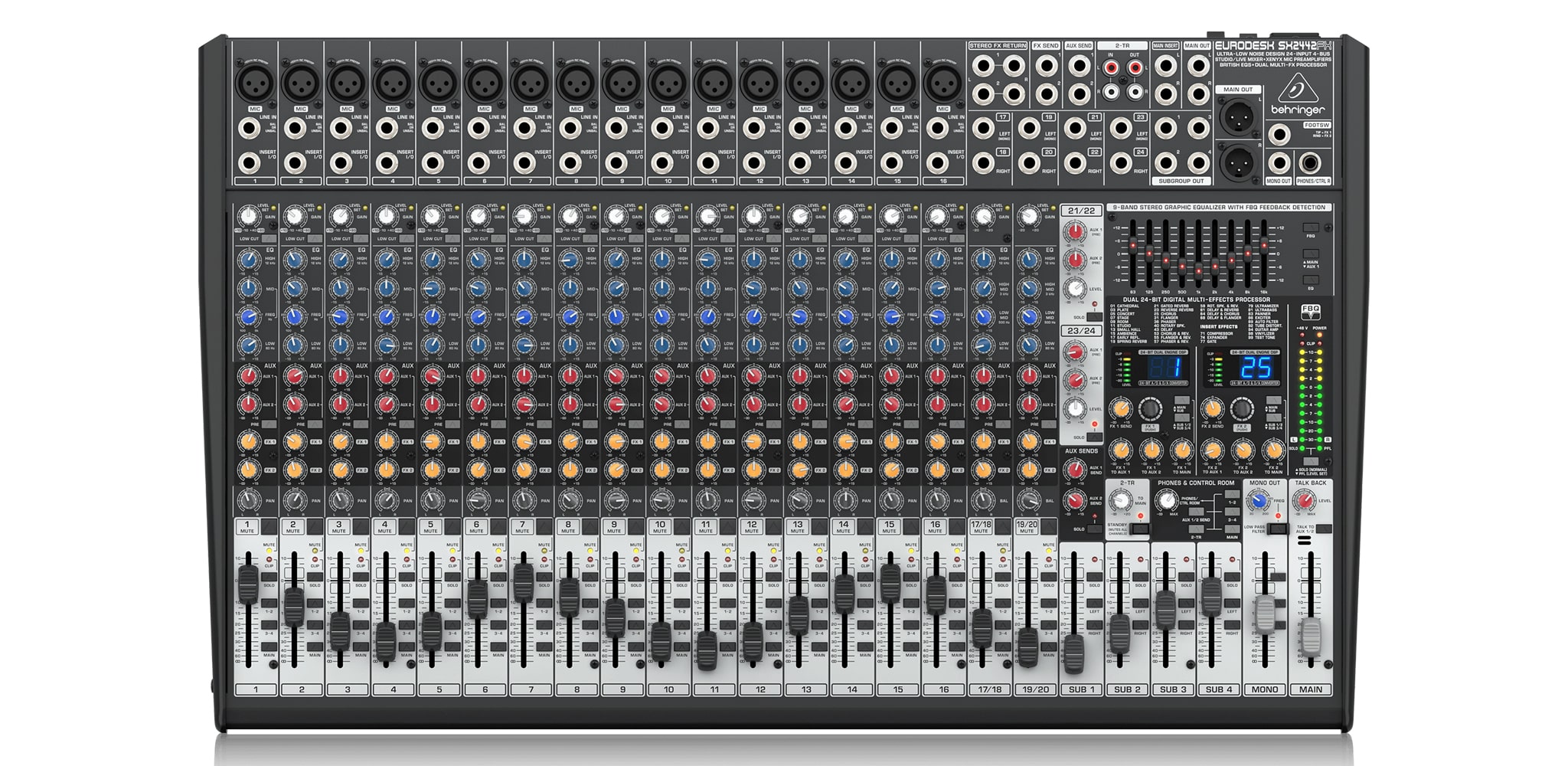The image size is (1568, 766).
Task: Turn the FREQ knob in the MONO OUT section
Action: pos(1257,501)
